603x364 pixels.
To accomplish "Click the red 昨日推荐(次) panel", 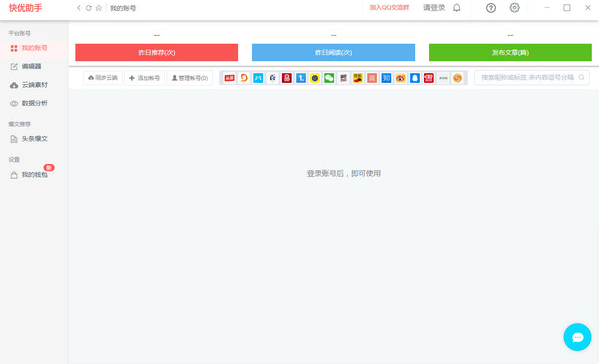I will 157,52.
